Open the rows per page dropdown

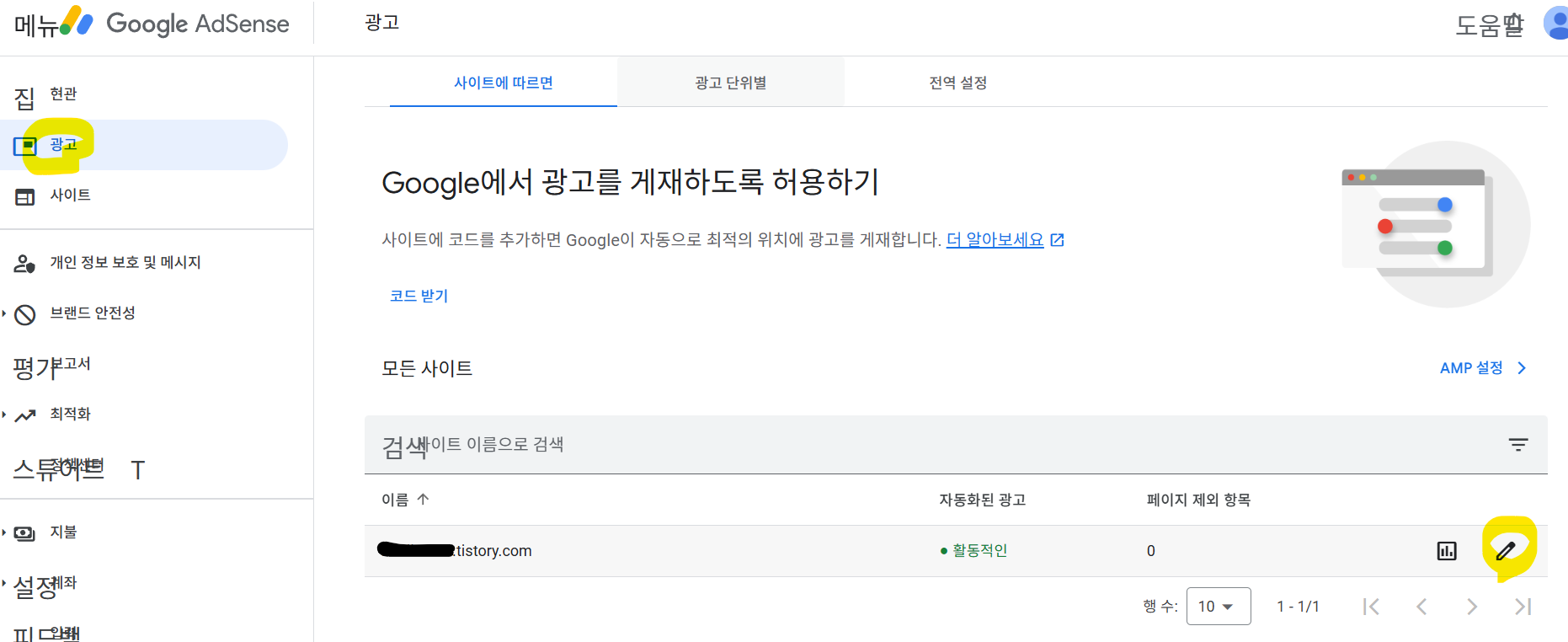[x=1219, y=607]
